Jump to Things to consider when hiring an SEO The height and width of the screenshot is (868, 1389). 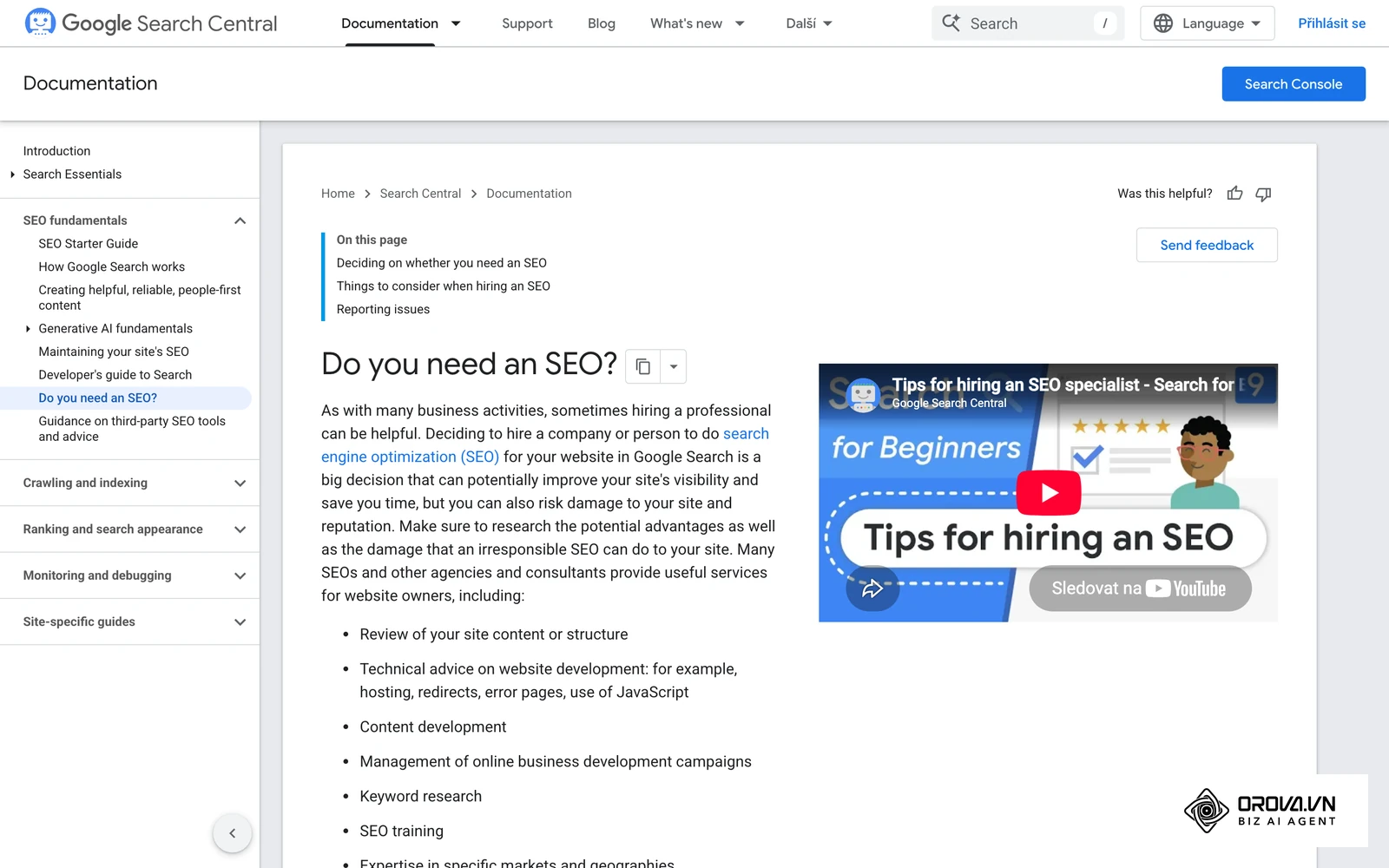[x=444, y=286]
